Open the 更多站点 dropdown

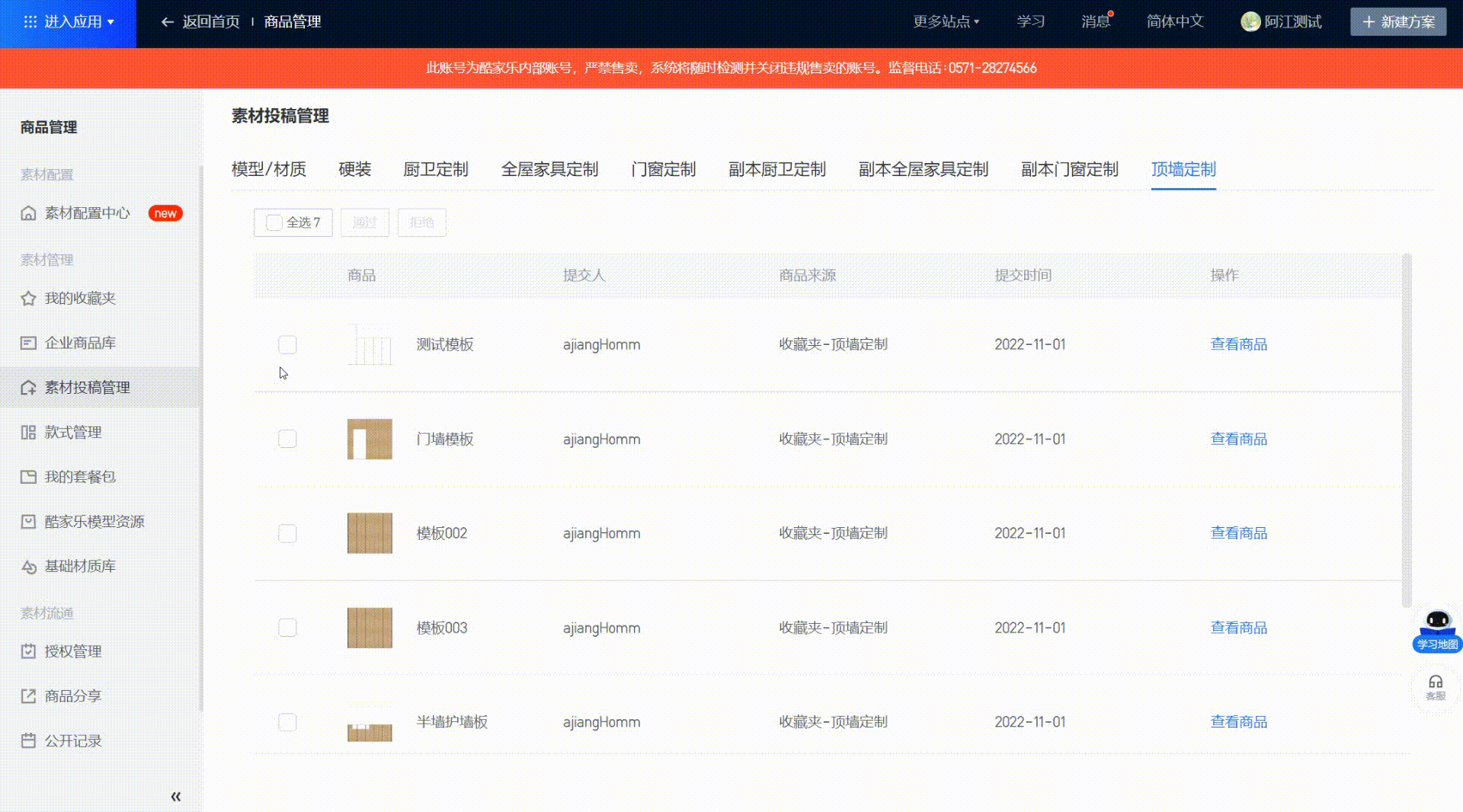point(946,22)
